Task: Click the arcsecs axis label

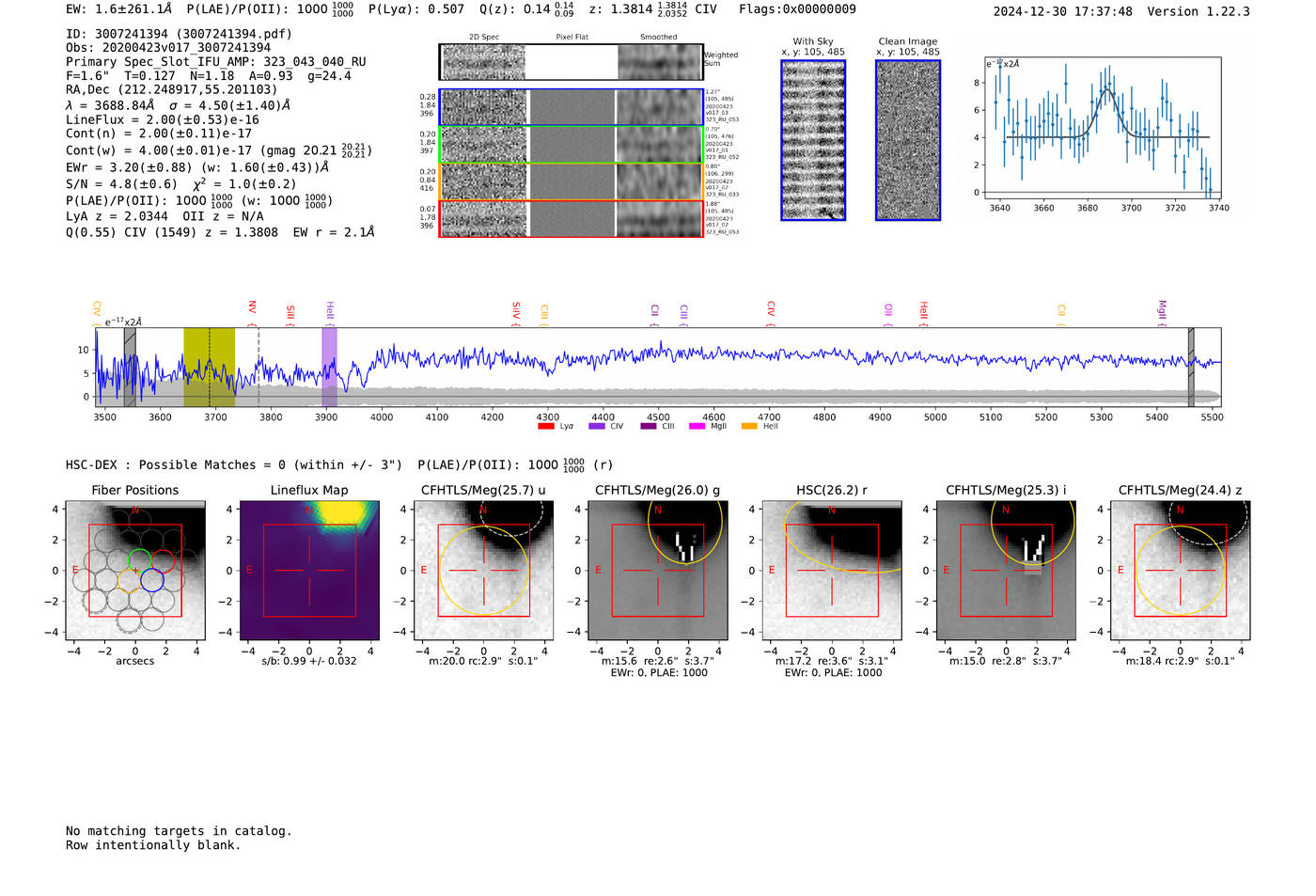Action: coord(135,661)
